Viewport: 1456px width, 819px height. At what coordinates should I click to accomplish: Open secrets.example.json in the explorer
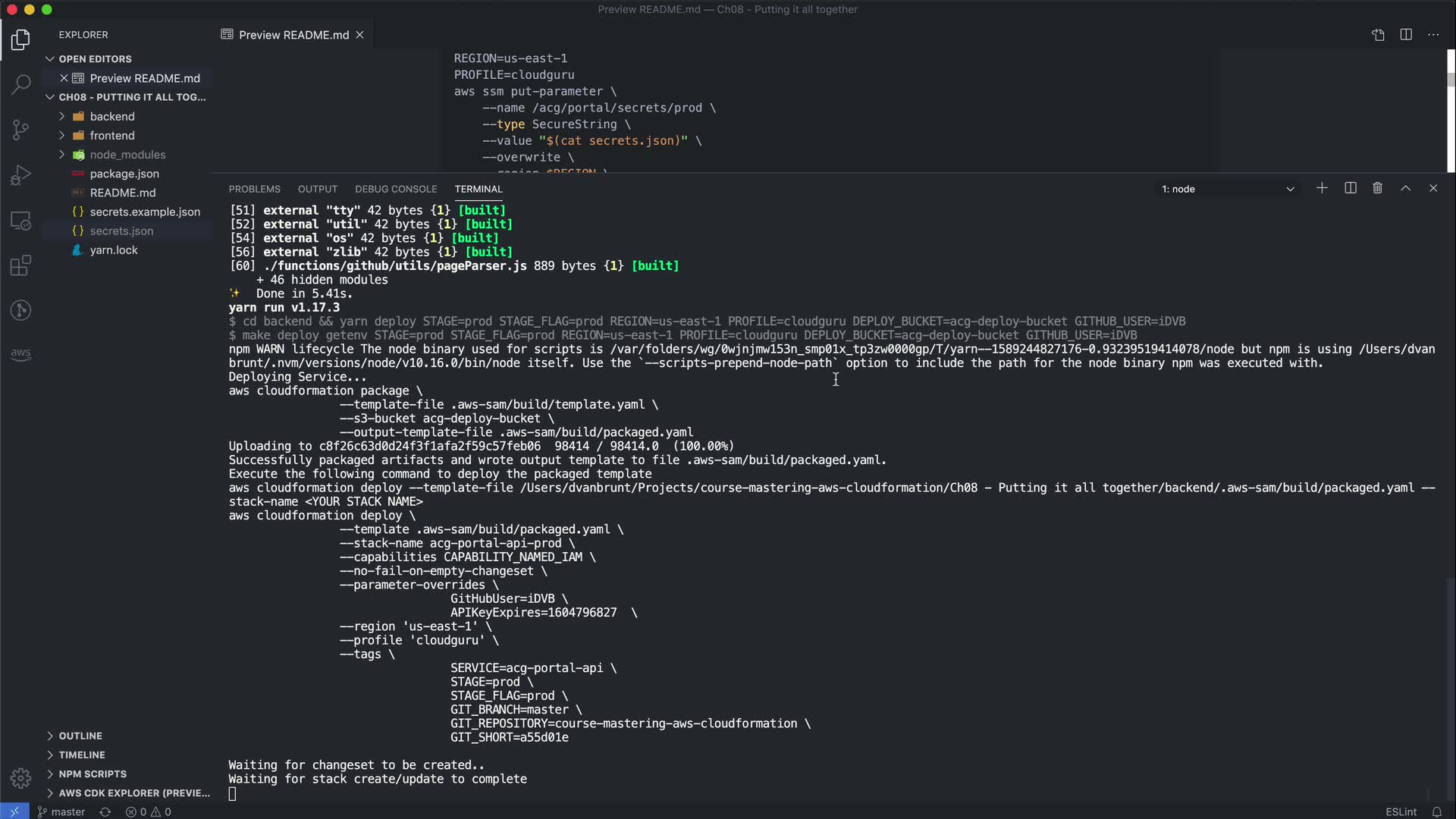pyautogui.click(x=145, y=212)
